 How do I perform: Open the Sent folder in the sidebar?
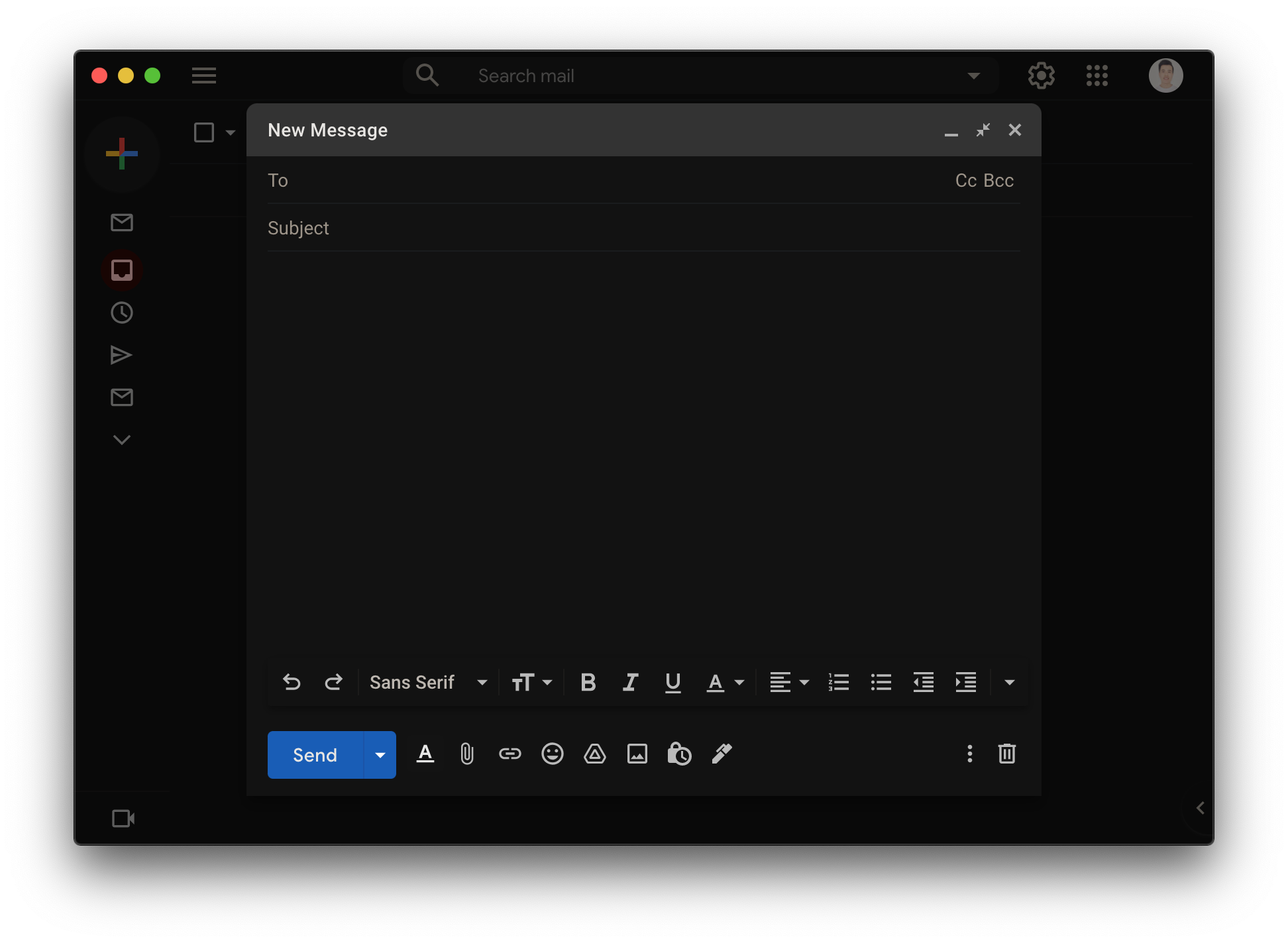tap(121, 355)
